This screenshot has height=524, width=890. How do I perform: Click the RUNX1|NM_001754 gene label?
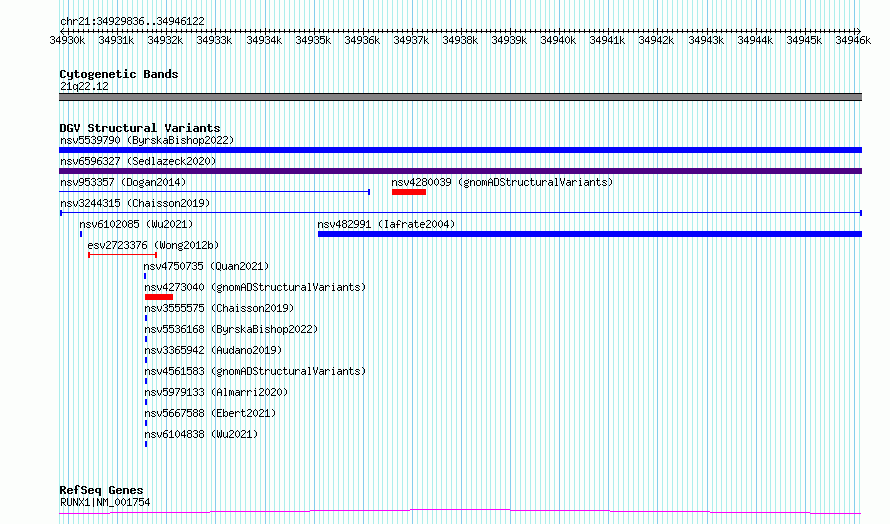point(105,502)
